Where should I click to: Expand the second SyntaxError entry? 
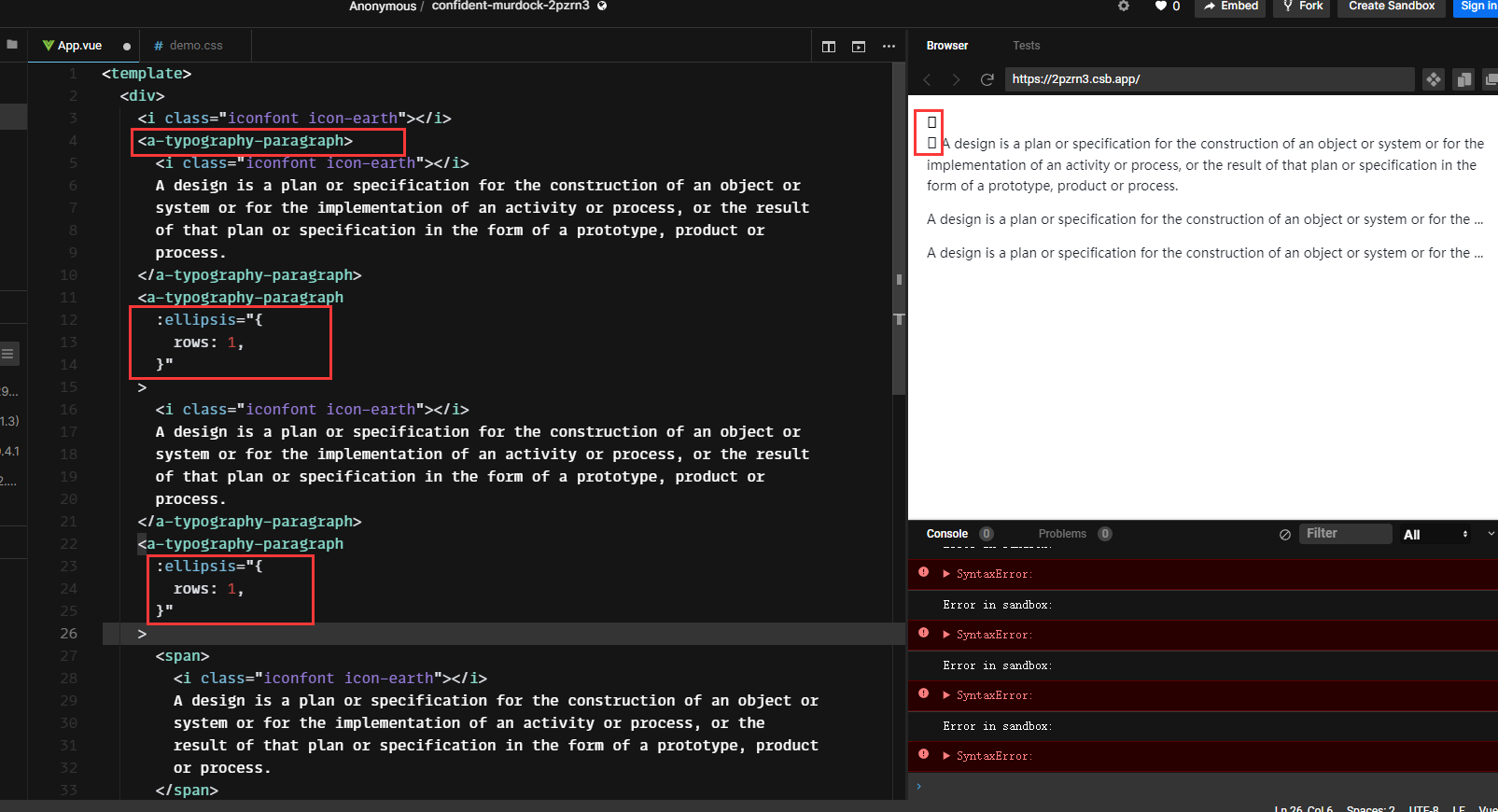point(946,635)
